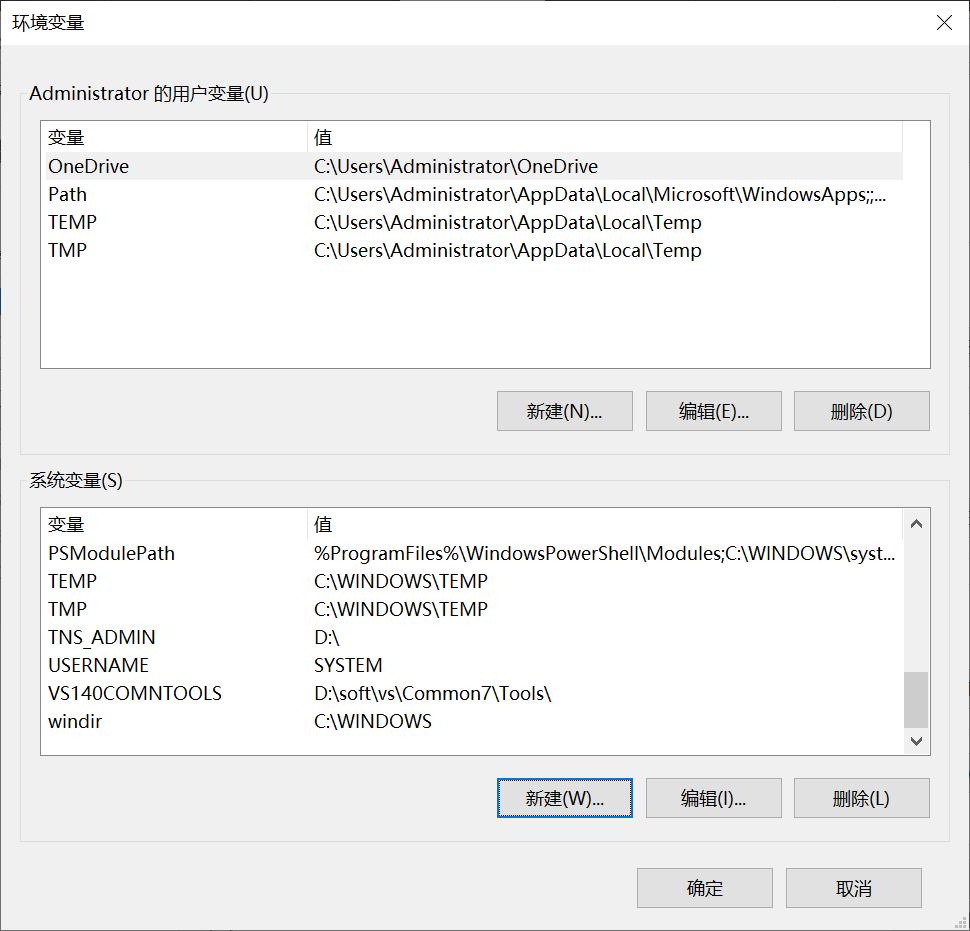
Task: Select the PSModulePath system variable
Action: (474, 553)
